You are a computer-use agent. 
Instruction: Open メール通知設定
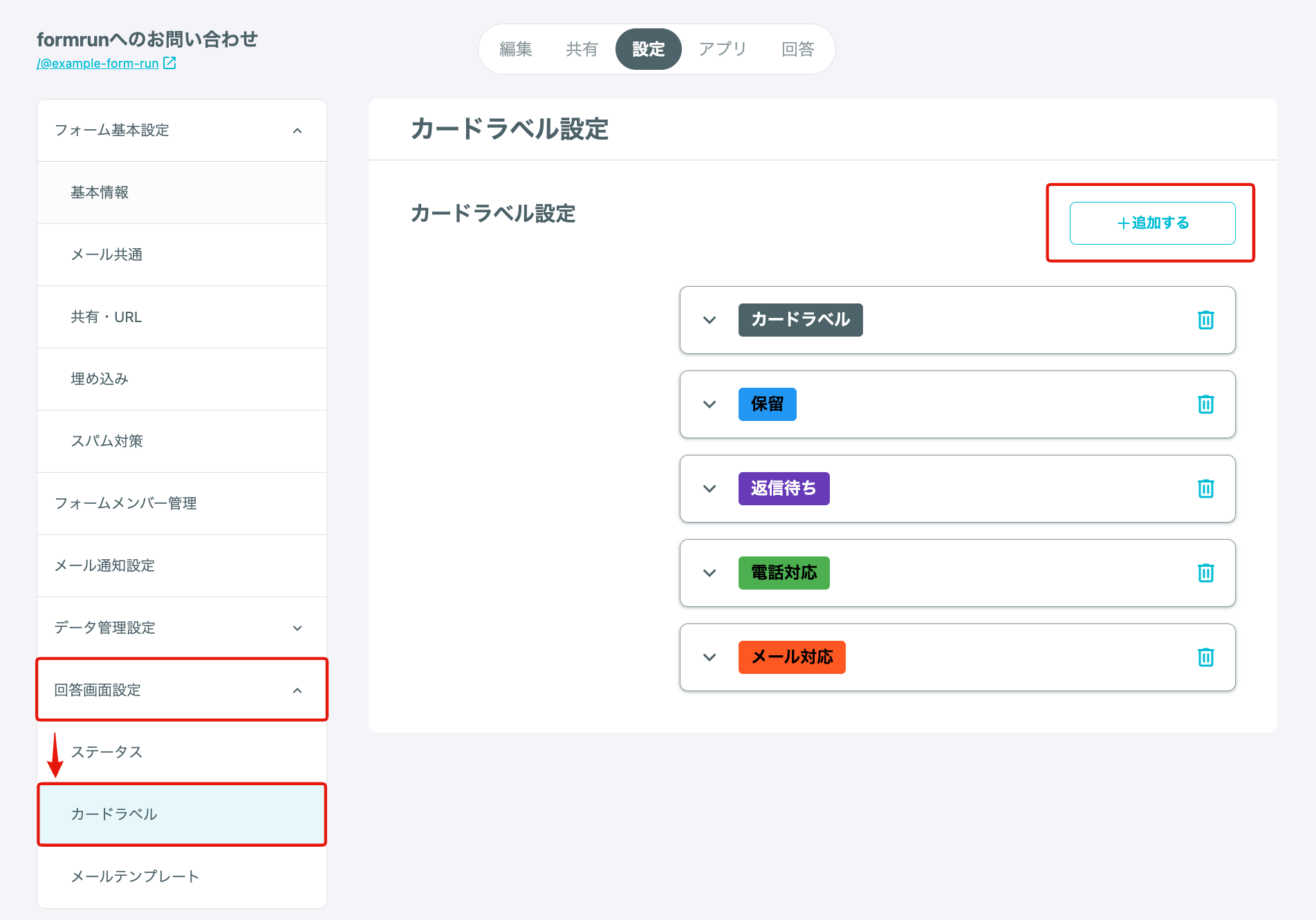pos(182,566)
